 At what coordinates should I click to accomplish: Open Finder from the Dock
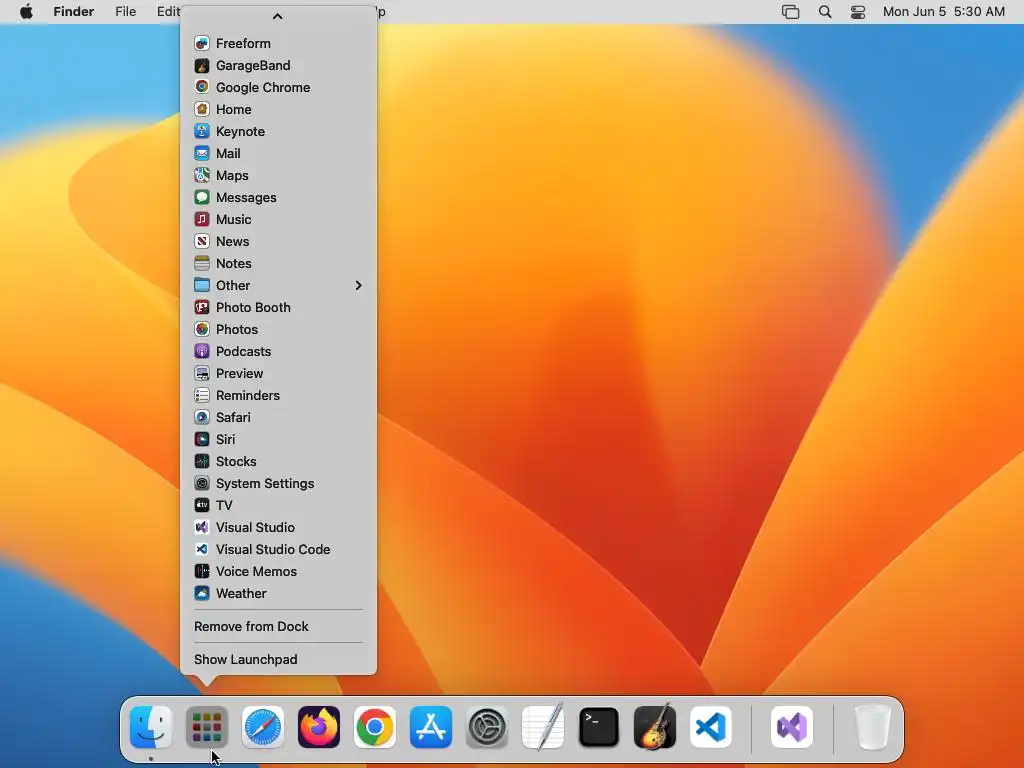(151, 727)
